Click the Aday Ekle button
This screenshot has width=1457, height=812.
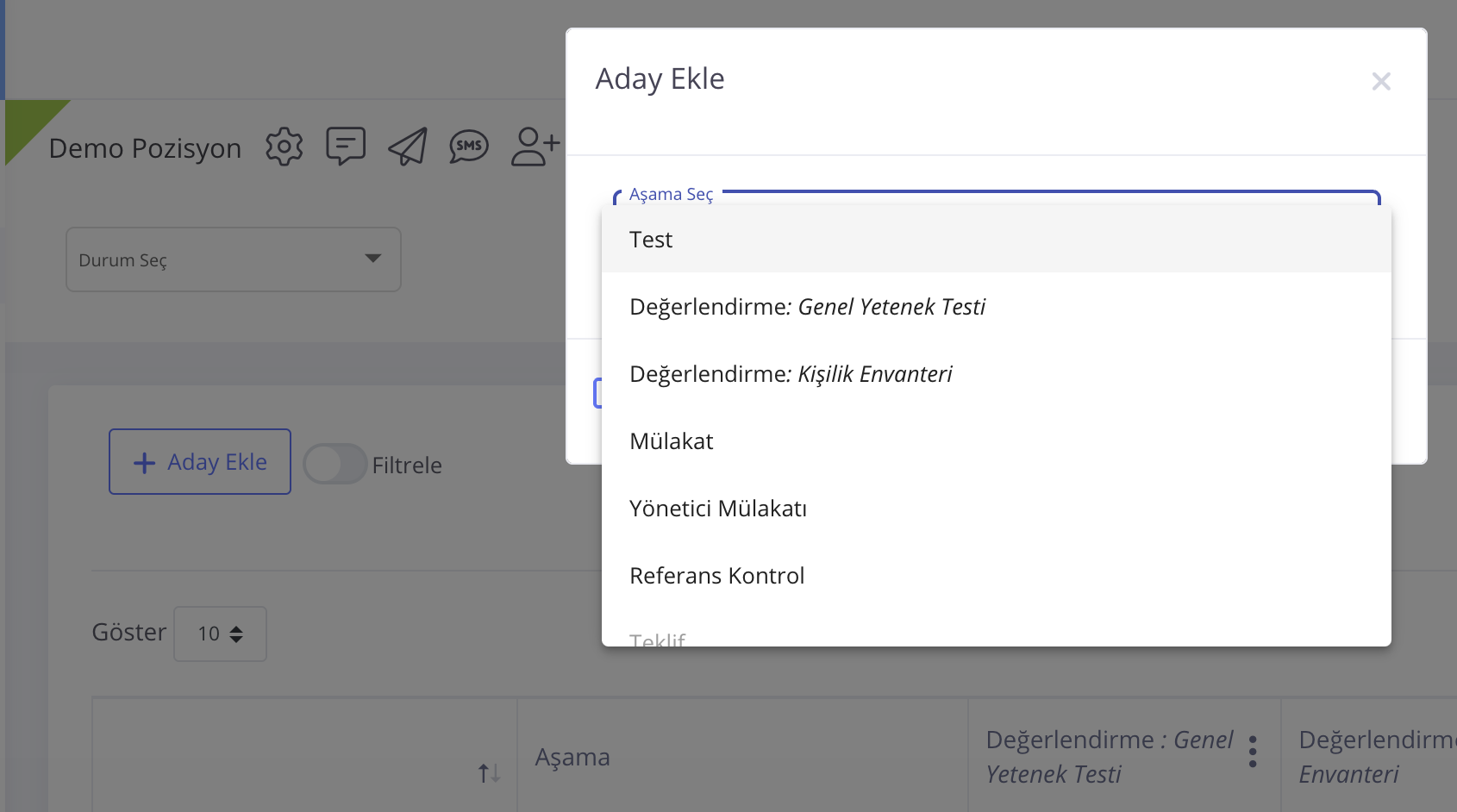click(x=200, y=462)
